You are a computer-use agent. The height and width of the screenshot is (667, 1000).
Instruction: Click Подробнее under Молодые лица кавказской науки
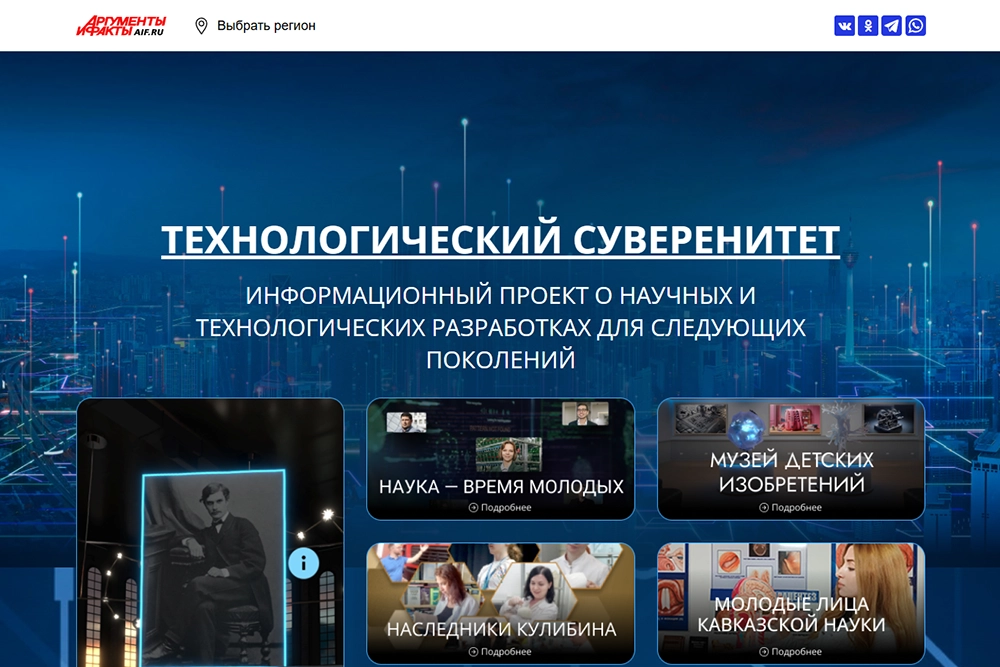(x=796, y=652)
